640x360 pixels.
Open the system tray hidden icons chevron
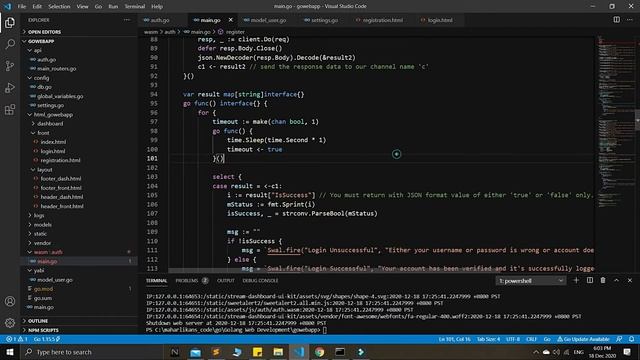coord(536,352)
